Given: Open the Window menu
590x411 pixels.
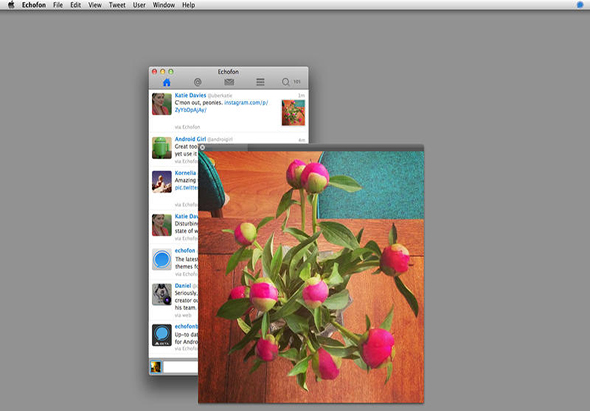Looking at the screenshot, I should [164, 5].
